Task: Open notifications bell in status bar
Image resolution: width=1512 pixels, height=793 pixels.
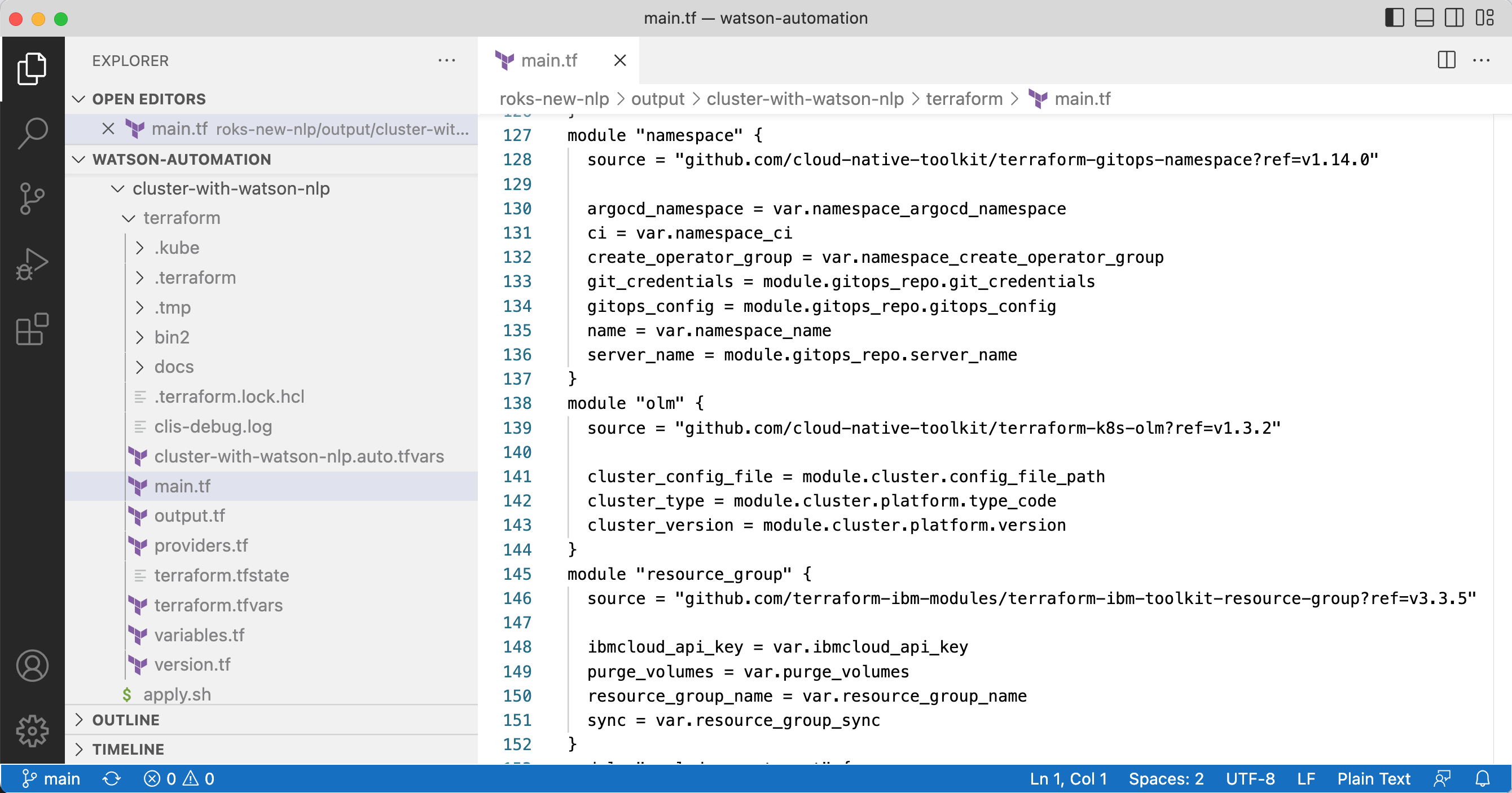Action: click(1483, 778)
